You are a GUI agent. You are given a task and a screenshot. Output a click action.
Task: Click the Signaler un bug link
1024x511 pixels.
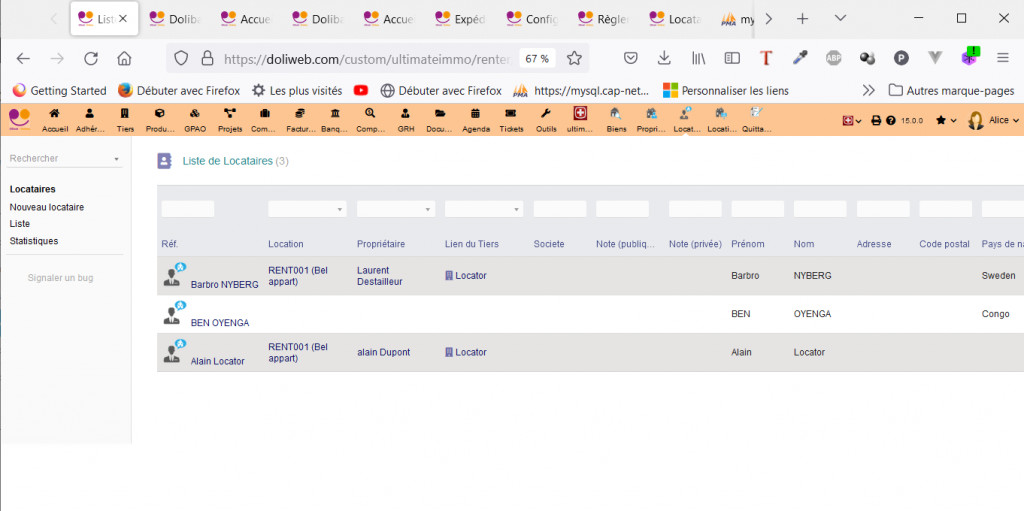coord(60,278)
